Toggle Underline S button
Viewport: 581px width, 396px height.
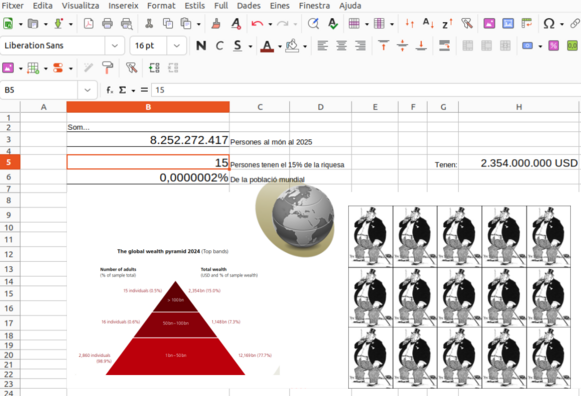point(238,46)
